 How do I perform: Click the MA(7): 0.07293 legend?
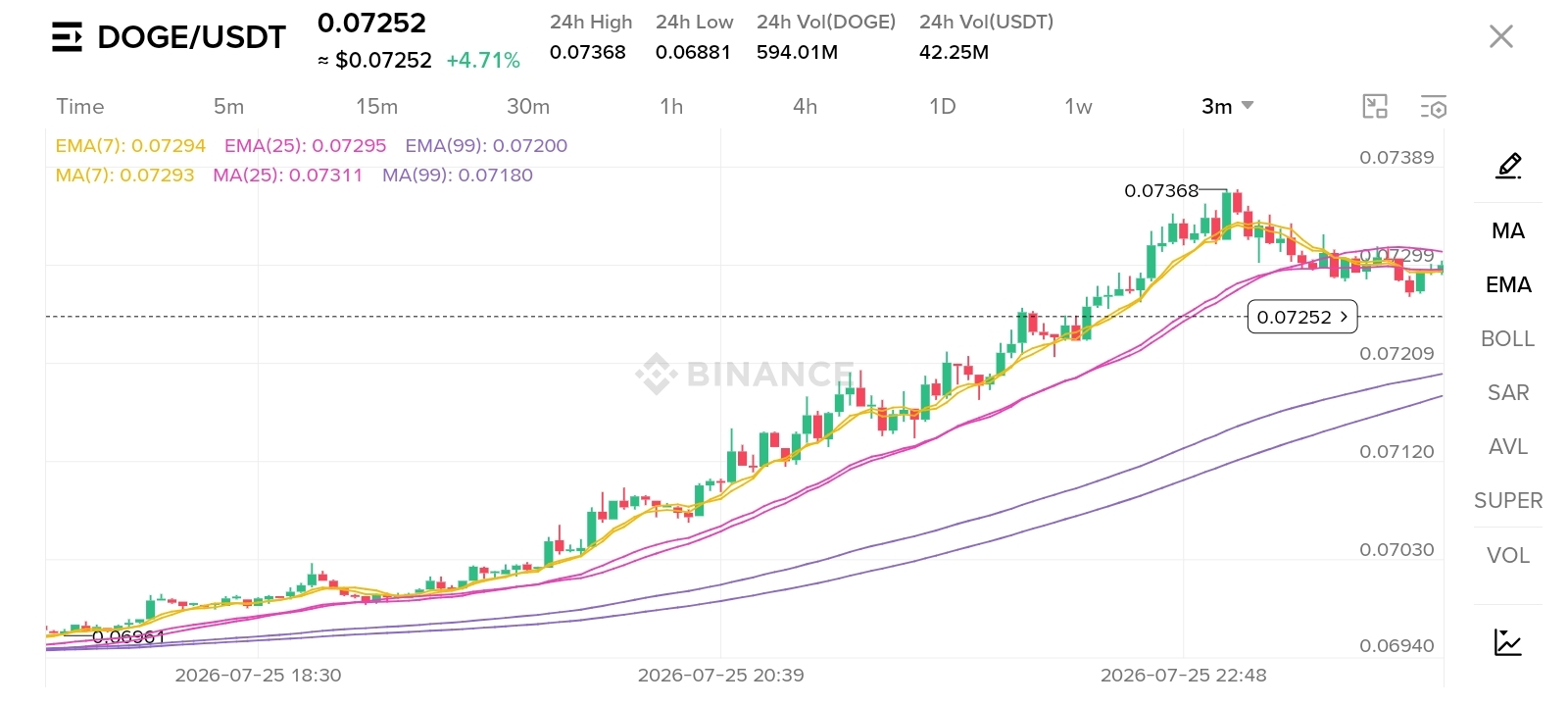pos(124,175)
